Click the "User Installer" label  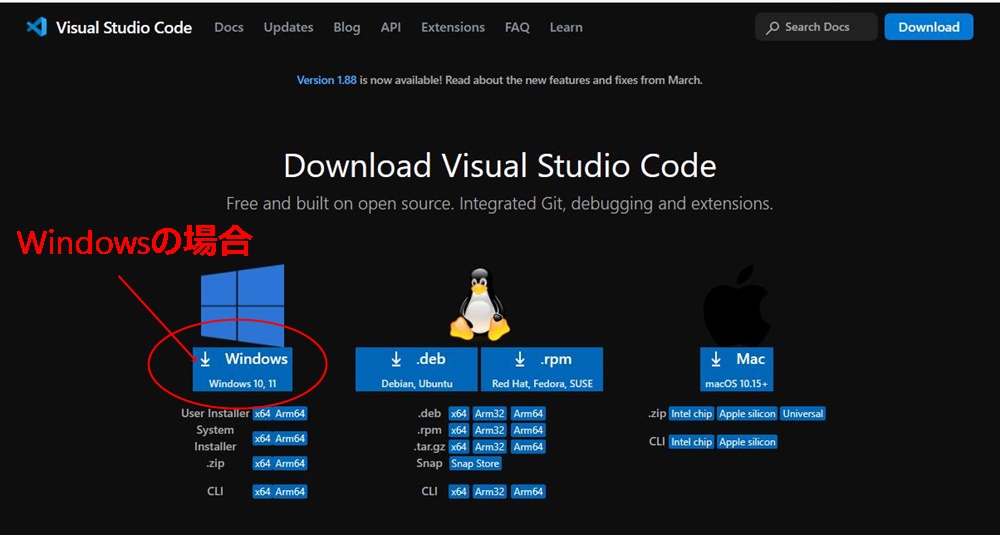click(x=215, y=413)
